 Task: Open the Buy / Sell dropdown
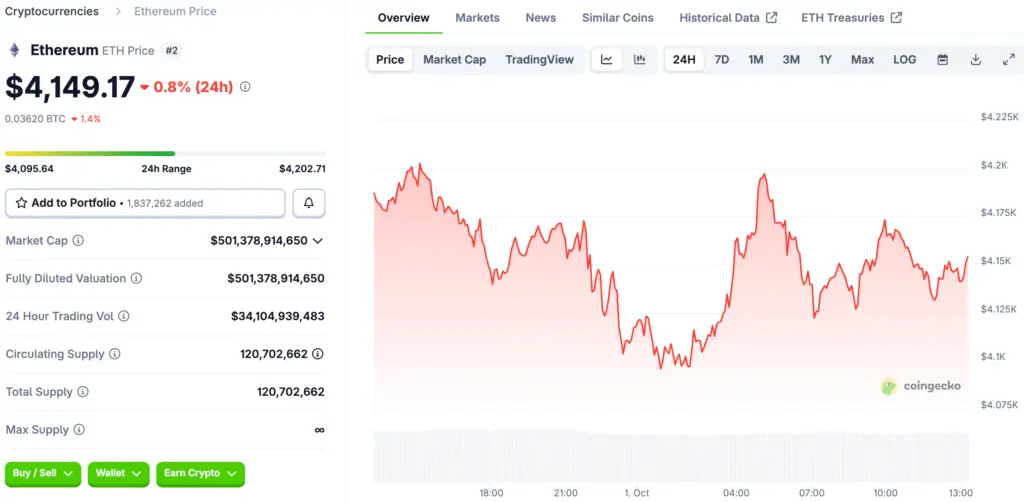pyautogui.click(x=43, y=473)
